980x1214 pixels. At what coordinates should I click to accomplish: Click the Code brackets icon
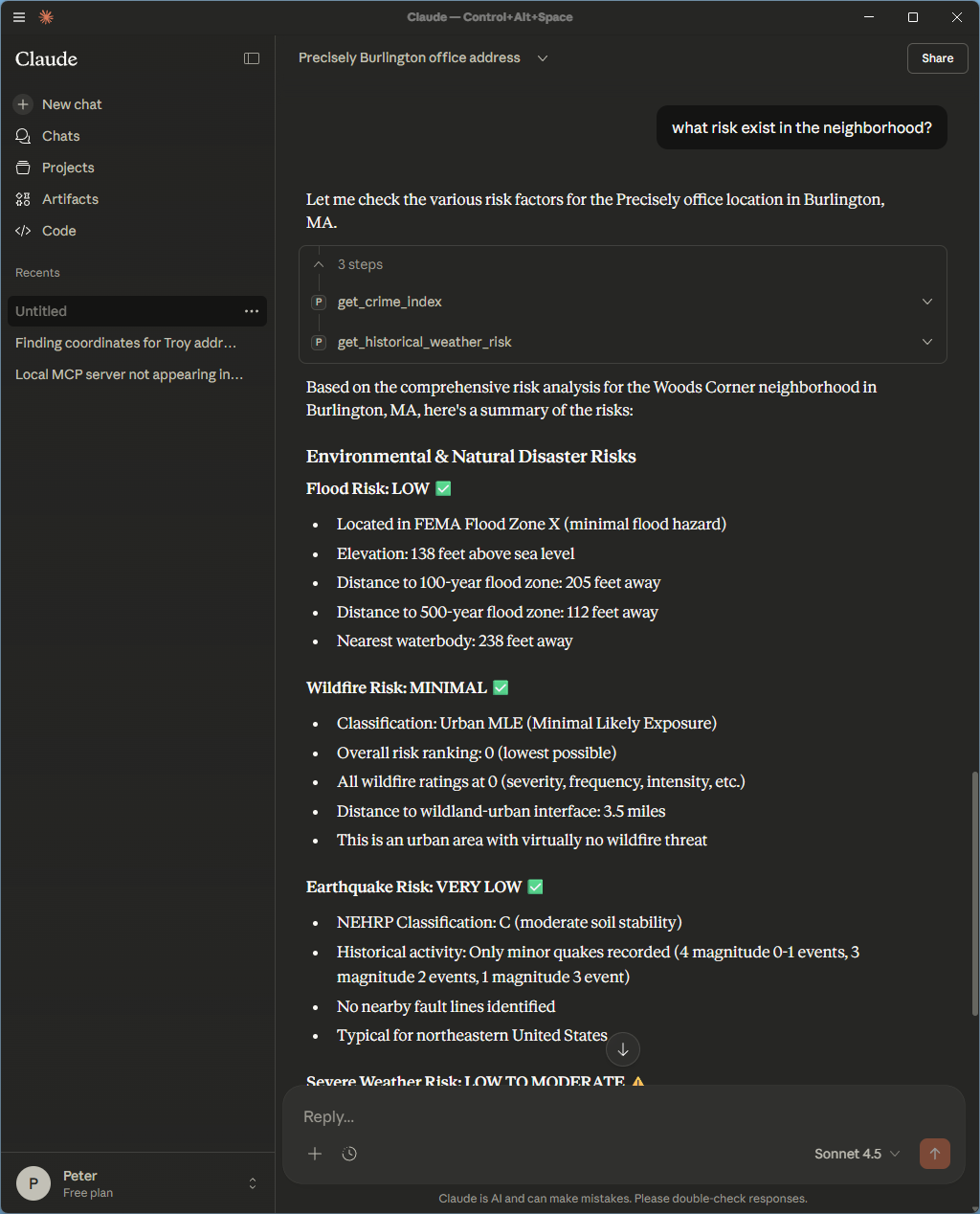point(23,231)
